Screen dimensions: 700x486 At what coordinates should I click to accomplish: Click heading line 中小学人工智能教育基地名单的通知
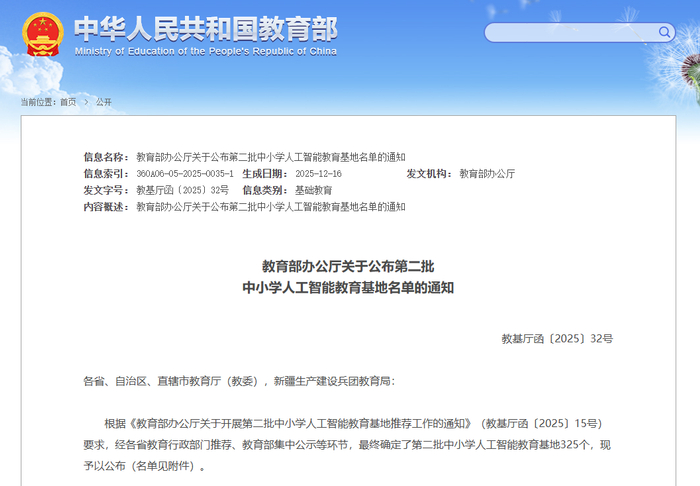point(348,287)
